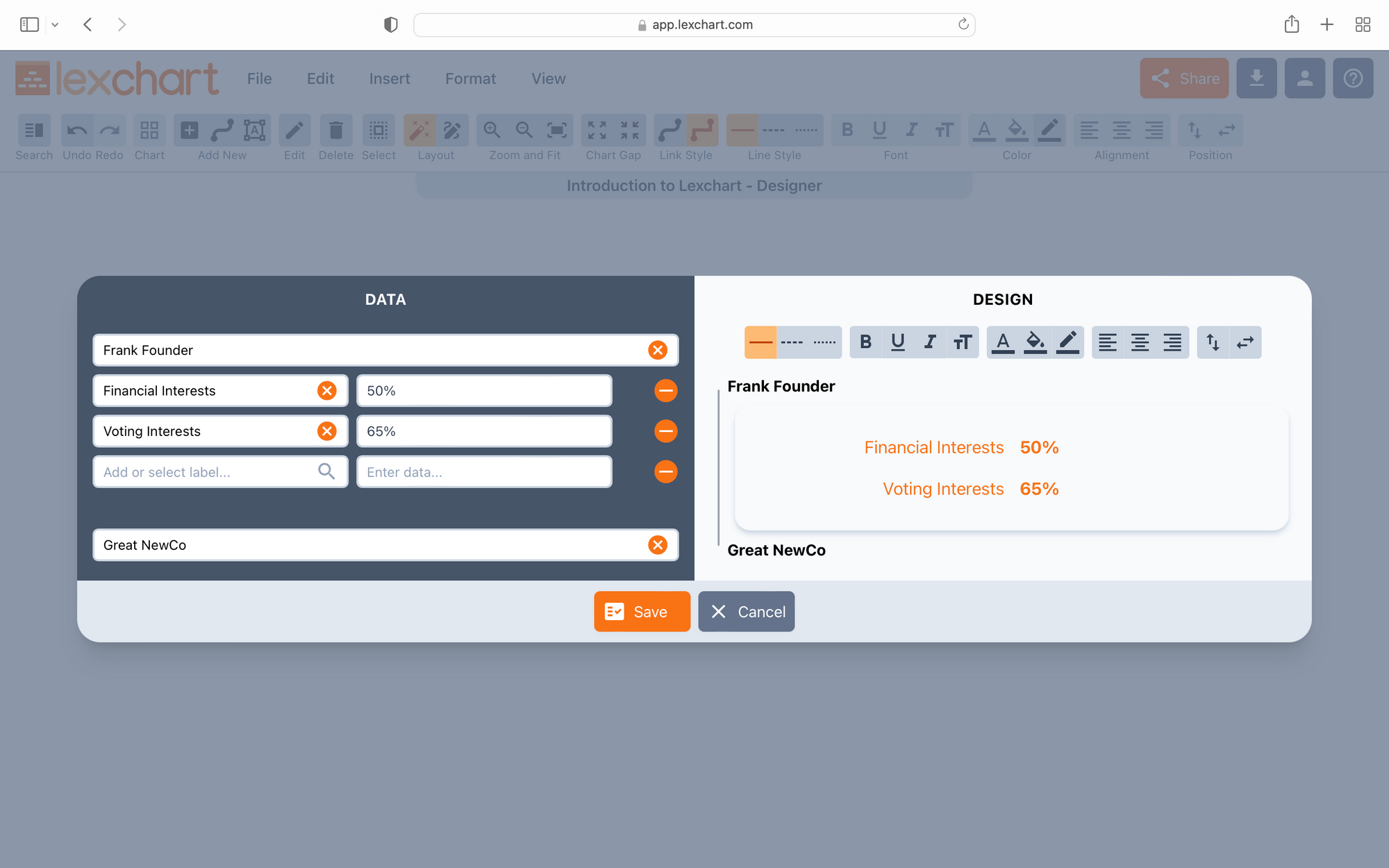Edit the Great NewCo text field
This screenshot has height=868, width=1389.
pos(385,545)
